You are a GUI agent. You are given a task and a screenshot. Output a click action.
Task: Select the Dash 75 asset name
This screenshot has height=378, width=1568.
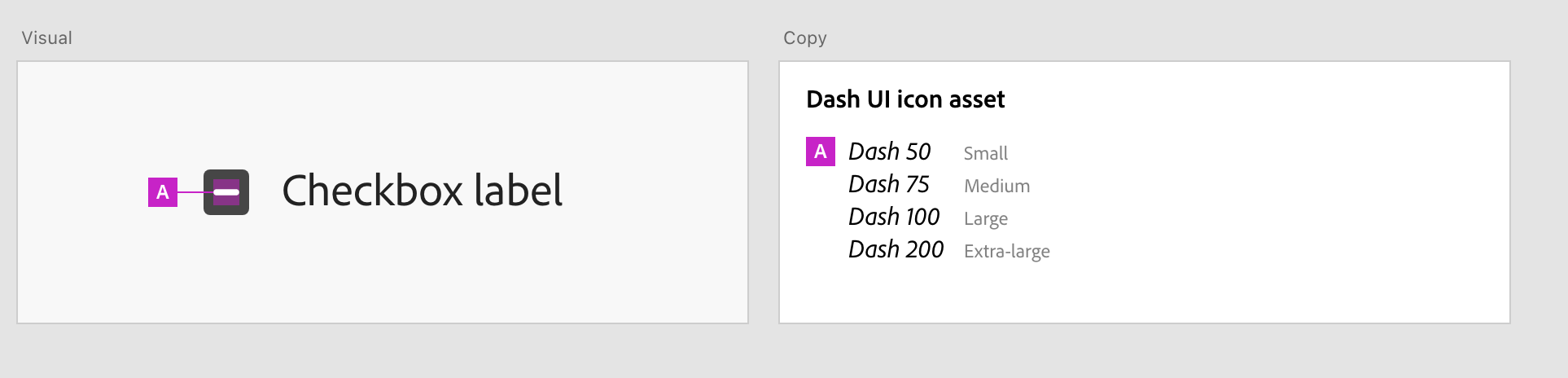point(888,185)
